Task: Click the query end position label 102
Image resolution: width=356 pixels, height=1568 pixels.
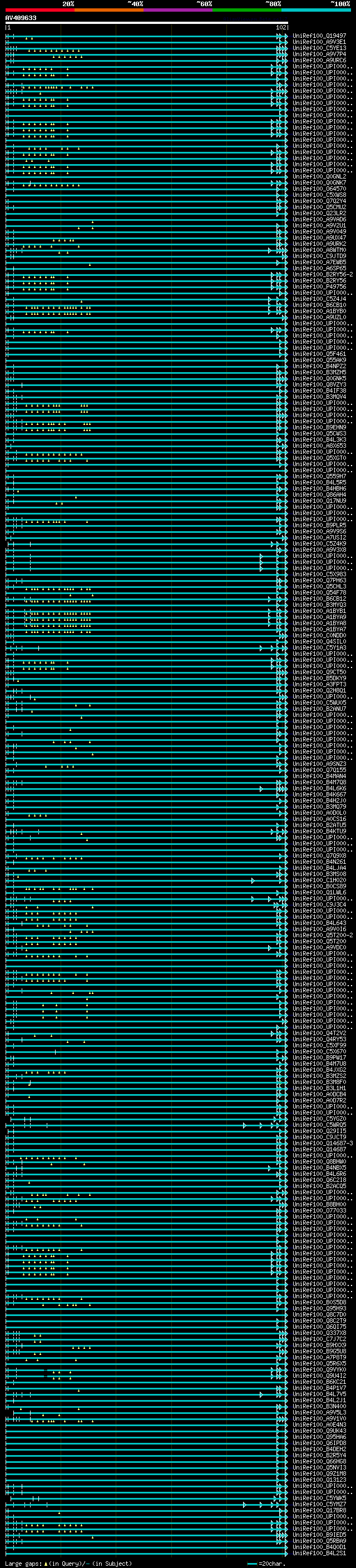Action: click(x=281, y=27)
